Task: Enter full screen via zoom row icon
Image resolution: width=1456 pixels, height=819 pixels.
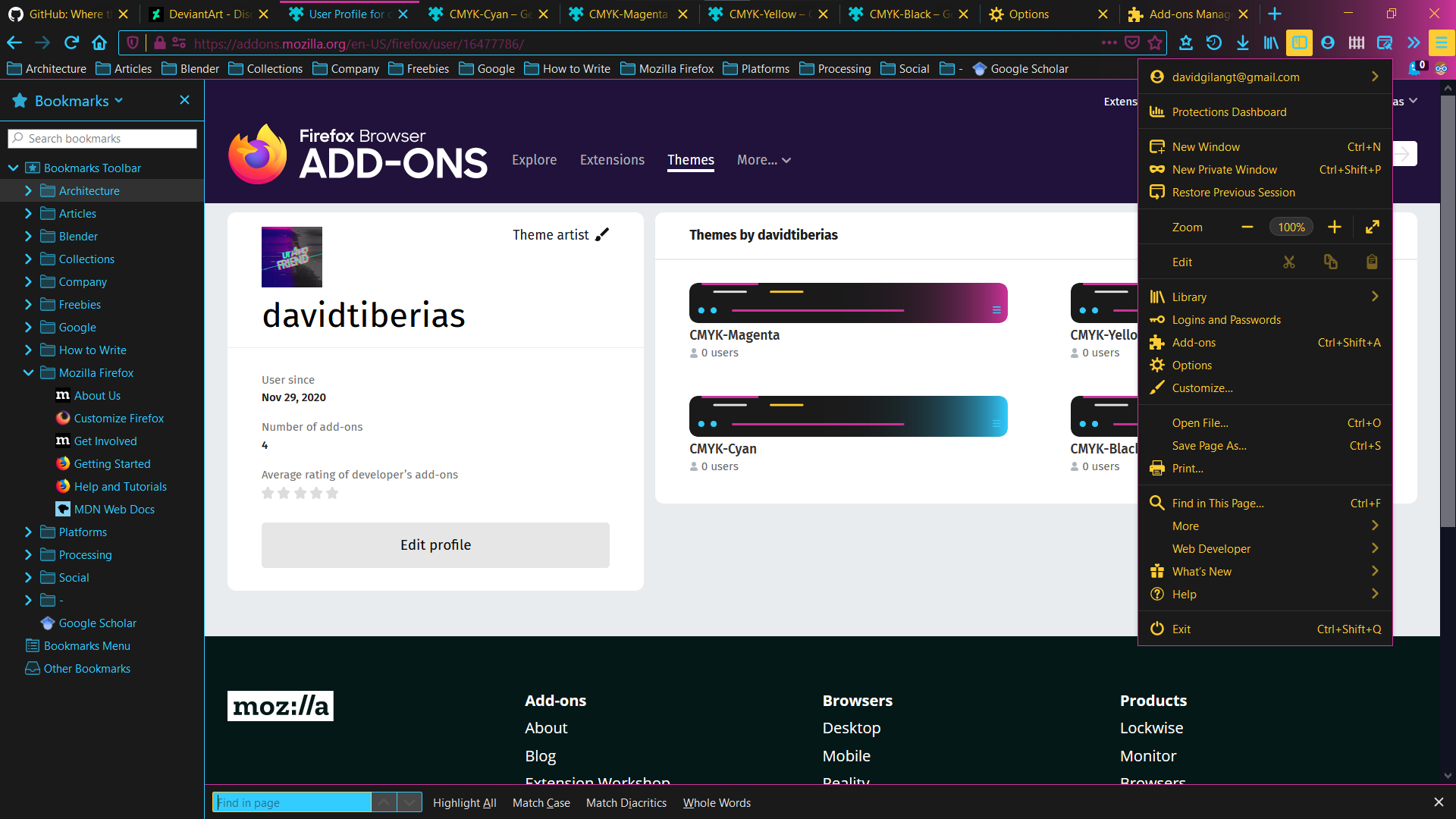Action: tap(1373, 227)
